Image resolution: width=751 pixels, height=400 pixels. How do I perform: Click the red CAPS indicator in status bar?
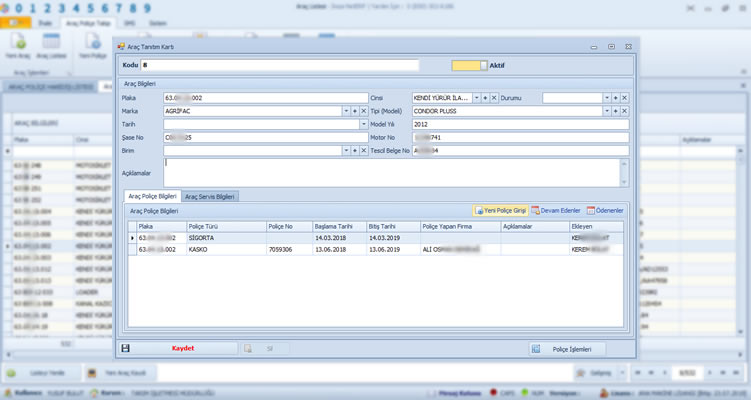(494, 392)
